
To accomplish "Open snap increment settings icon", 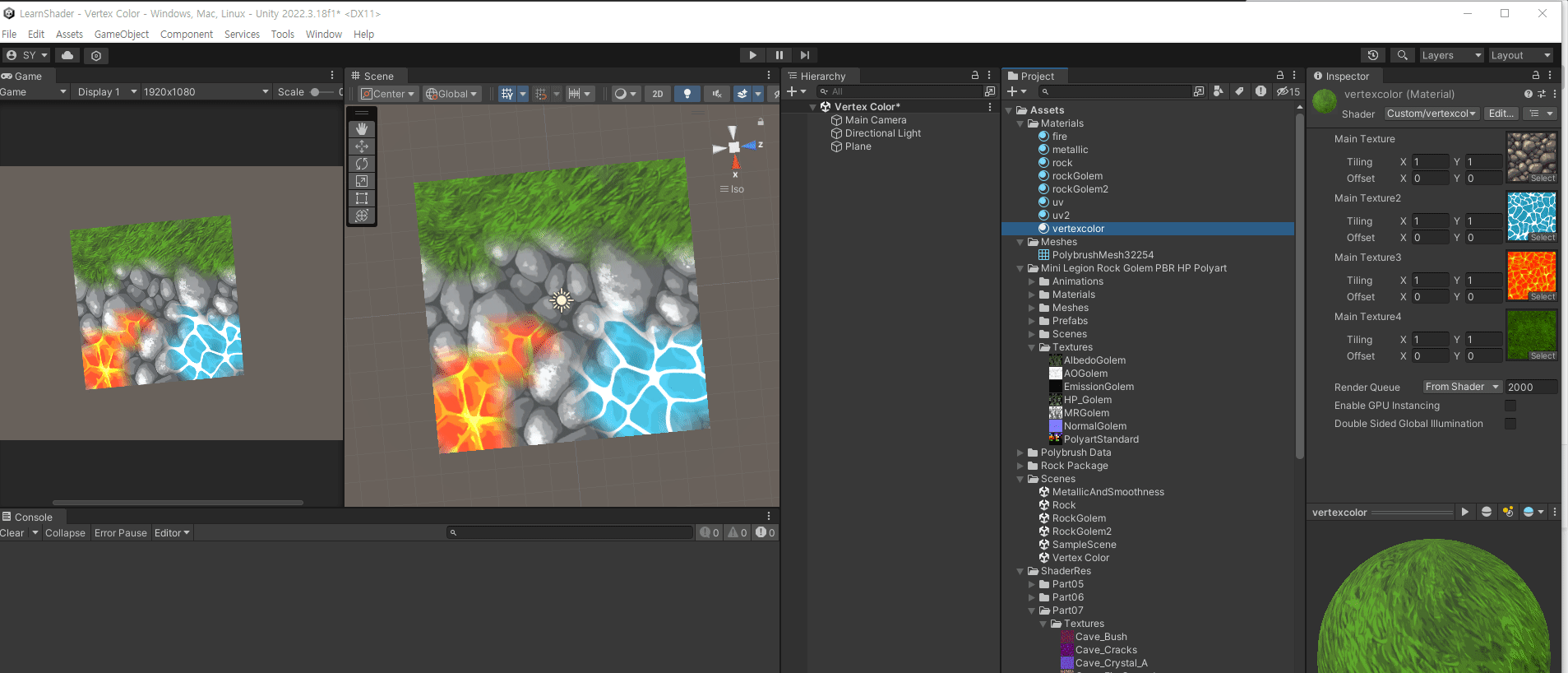I will pyautogui.click(x=579, y=94).
